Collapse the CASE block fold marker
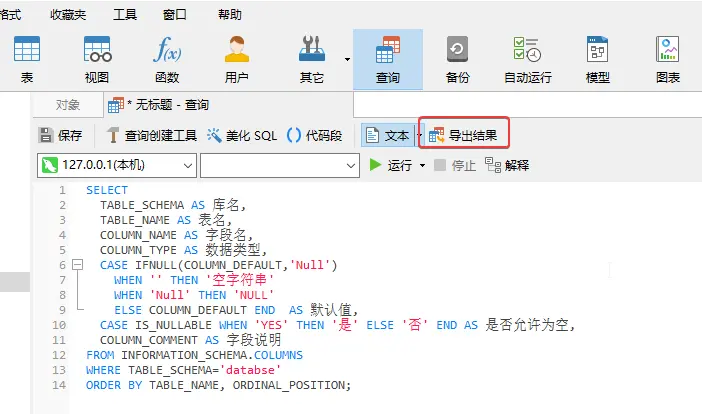Screen dimensions: 702x414 75,265
